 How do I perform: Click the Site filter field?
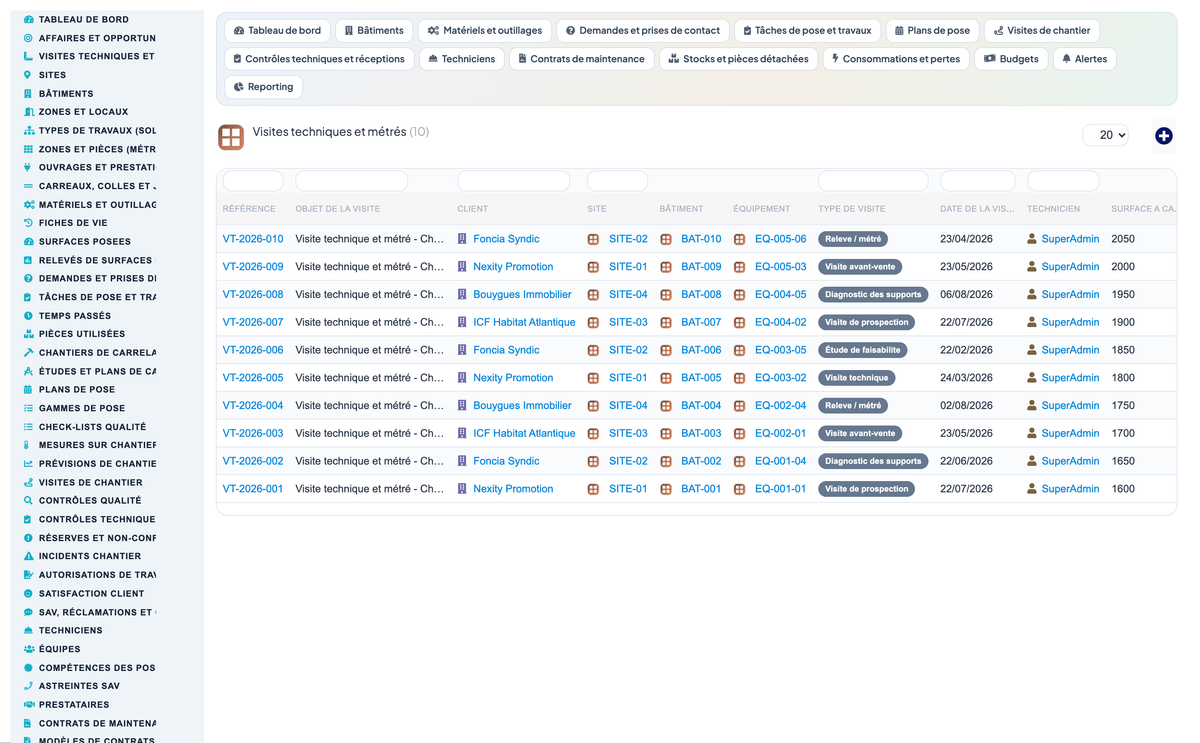[618, 181]
